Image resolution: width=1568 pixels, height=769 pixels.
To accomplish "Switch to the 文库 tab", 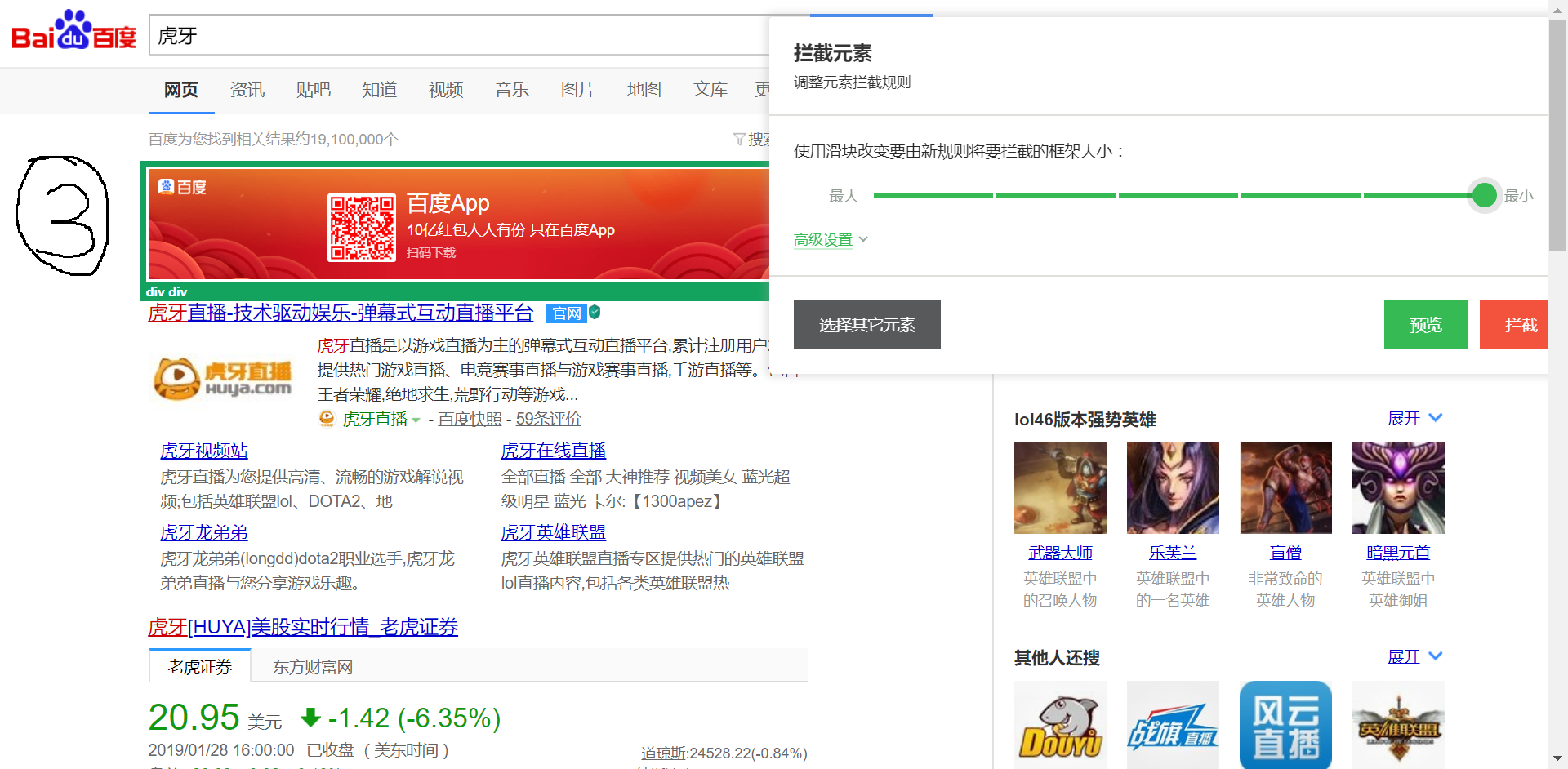I will (710, 90).
